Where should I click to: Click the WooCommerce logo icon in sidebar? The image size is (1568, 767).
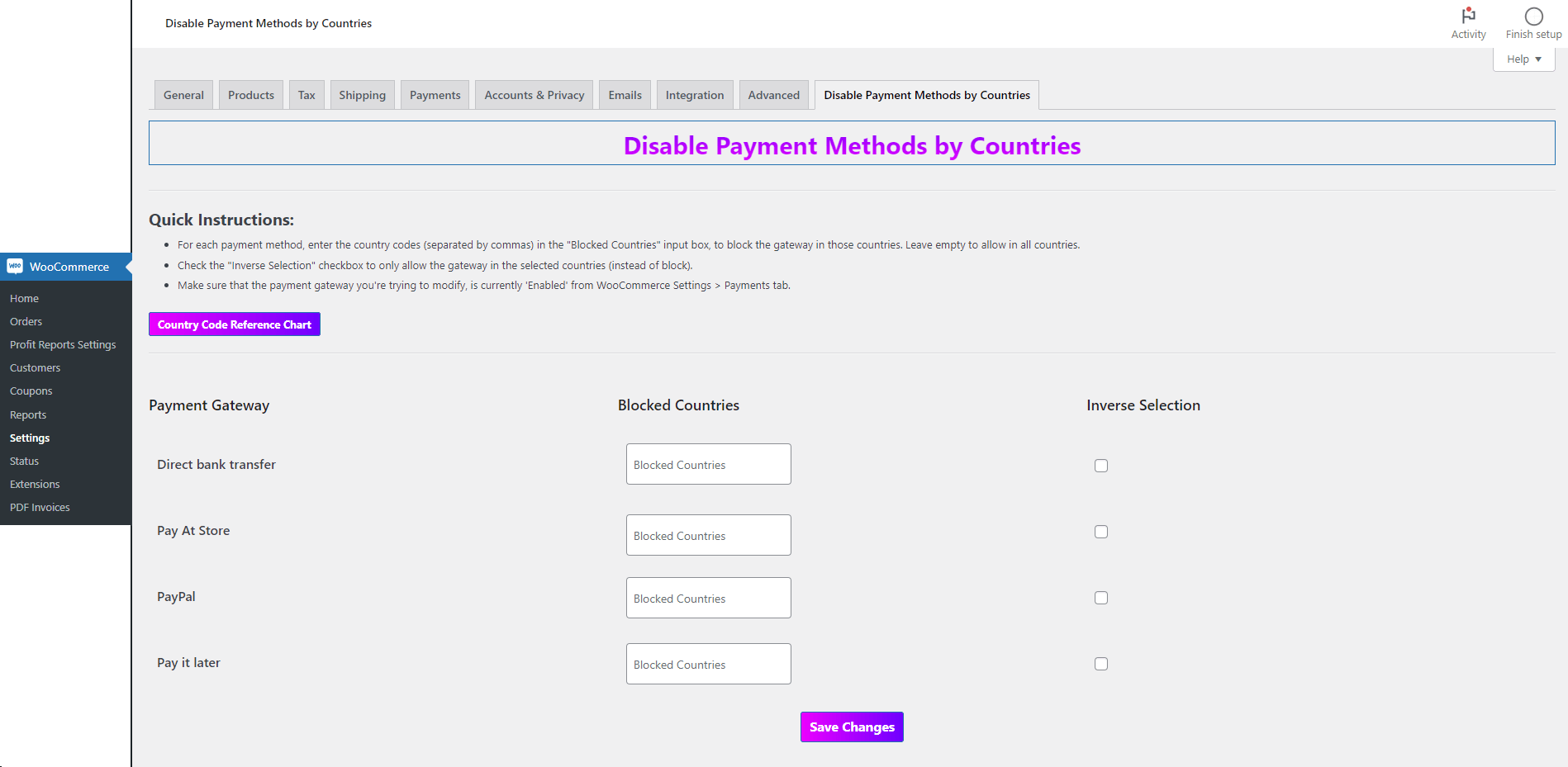point(14,266)
